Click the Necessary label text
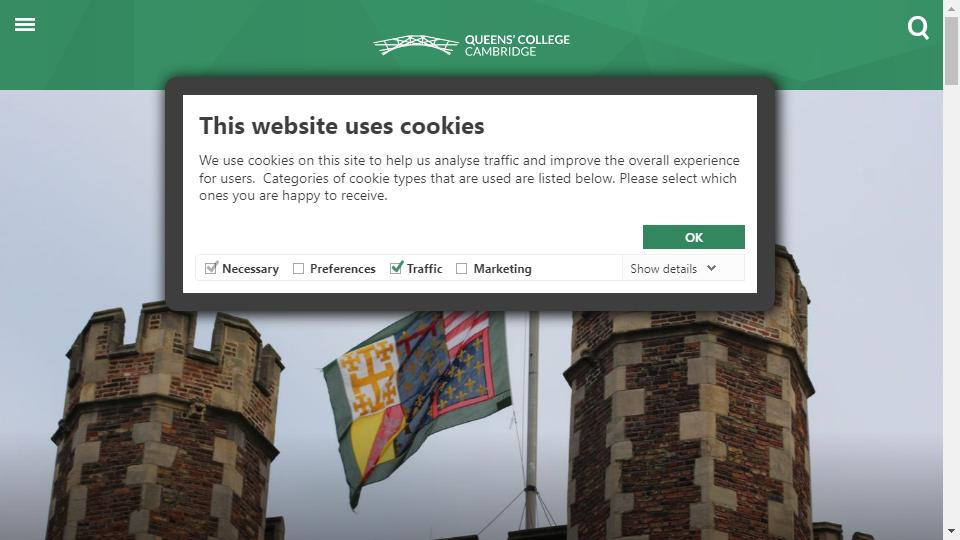Screen dimensions: 960x540 [x=250, y=269]
